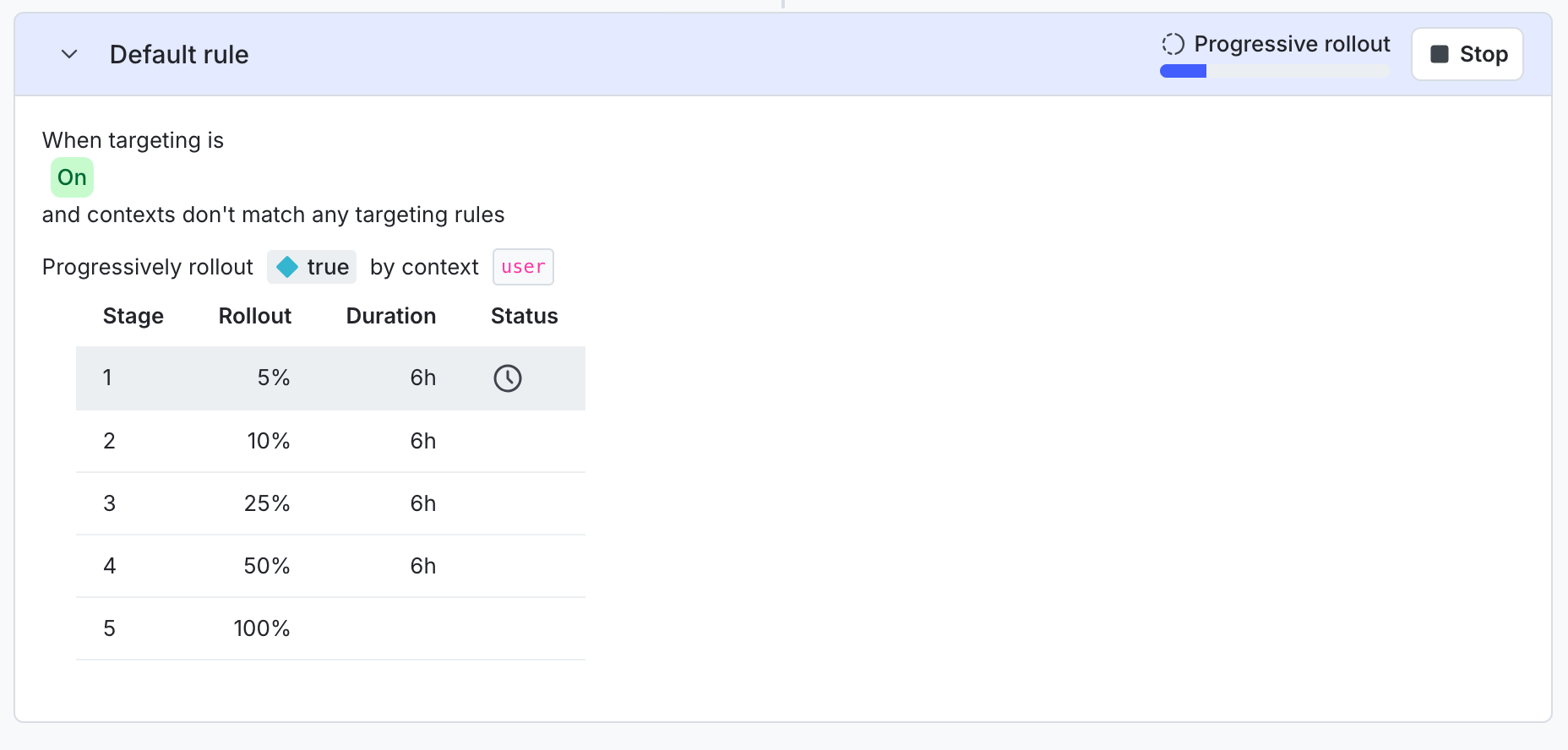Click the blue diamond variation icon
The width and height of the screenshot is (1568, 750).
click(x=287, y=267)
